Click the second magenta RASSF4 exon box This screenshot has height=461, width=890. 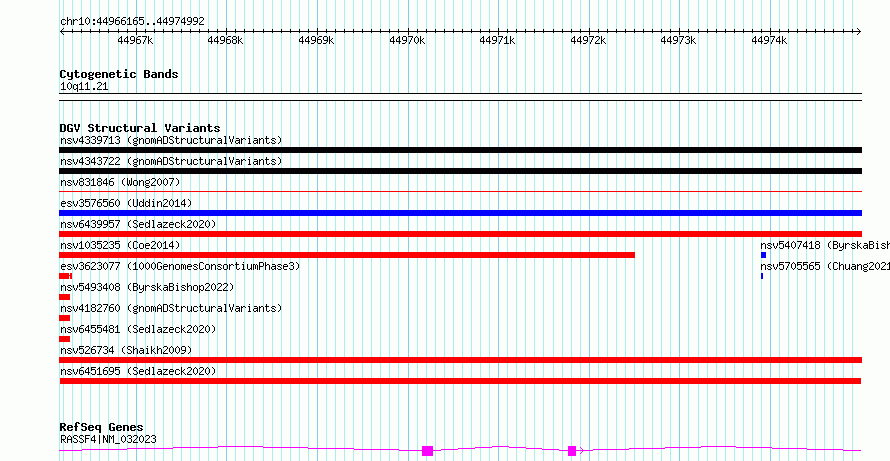(572, 451)
